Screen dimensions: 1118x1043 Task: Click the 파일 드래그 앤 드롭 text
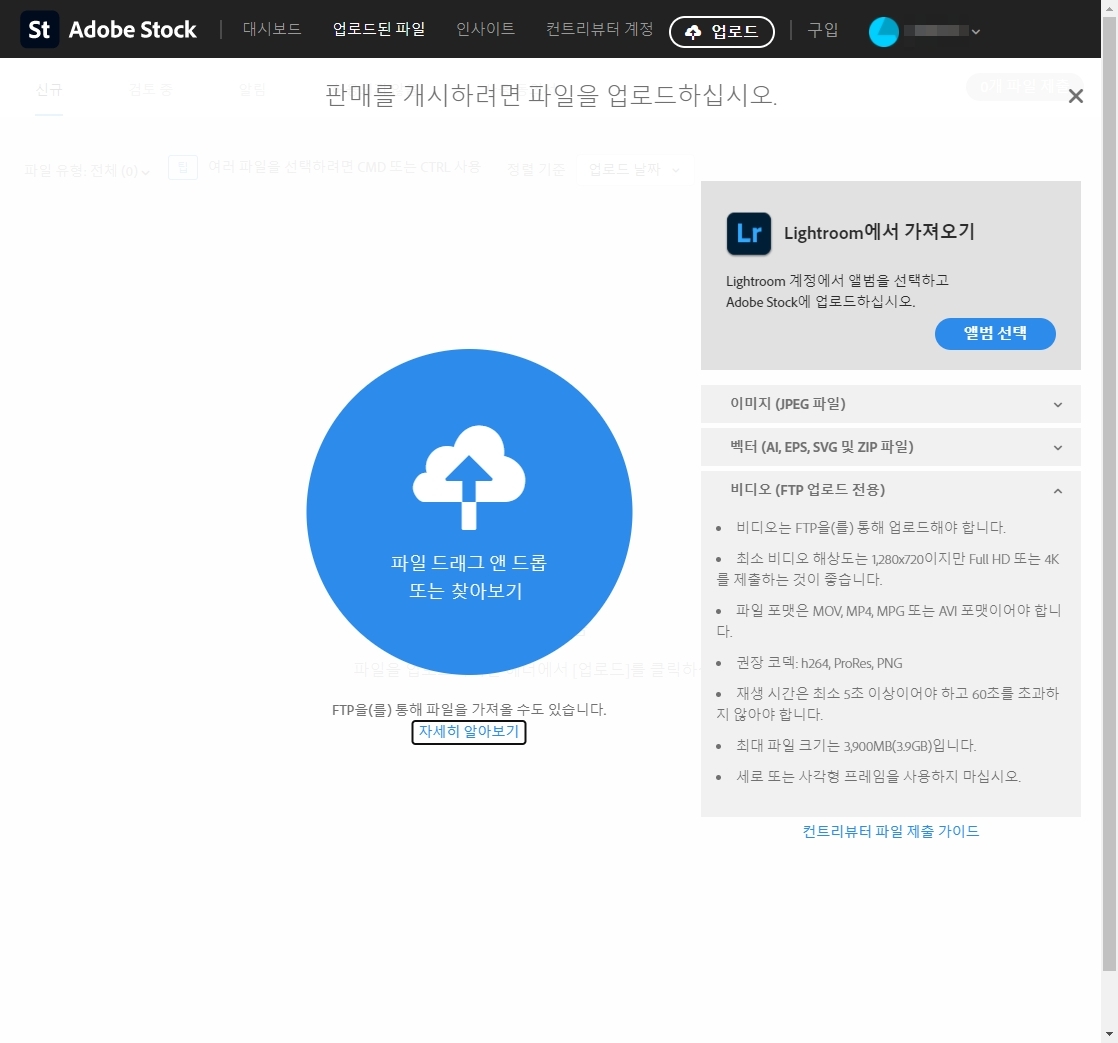tap(468, 563)
